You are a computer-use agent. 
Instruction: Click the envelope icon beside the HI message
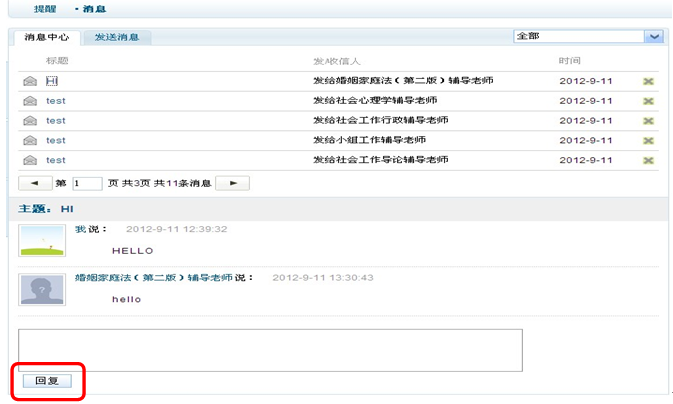point(30,81)
